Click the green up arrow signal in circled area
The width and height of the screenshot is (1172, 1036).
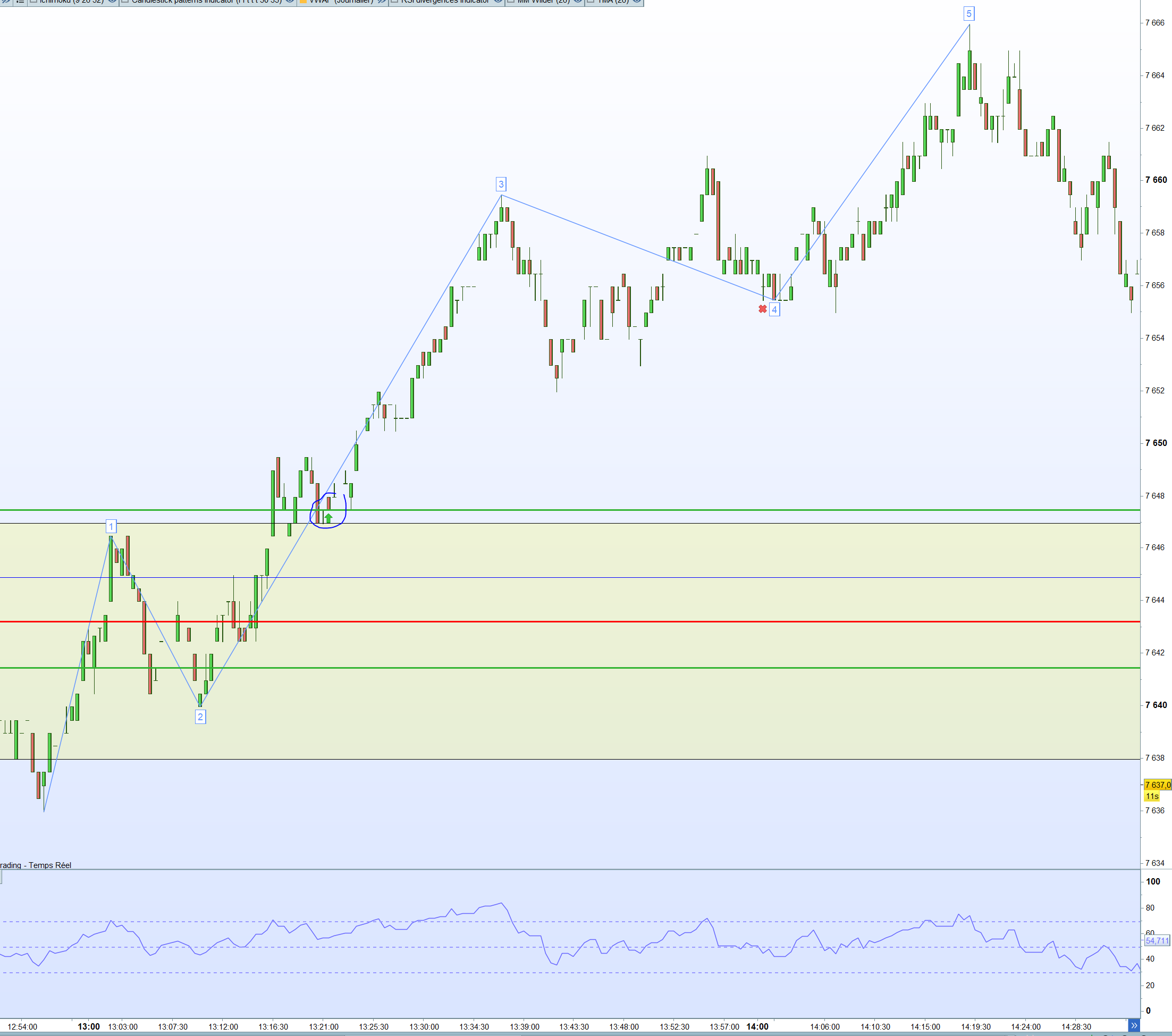[328, 518]
